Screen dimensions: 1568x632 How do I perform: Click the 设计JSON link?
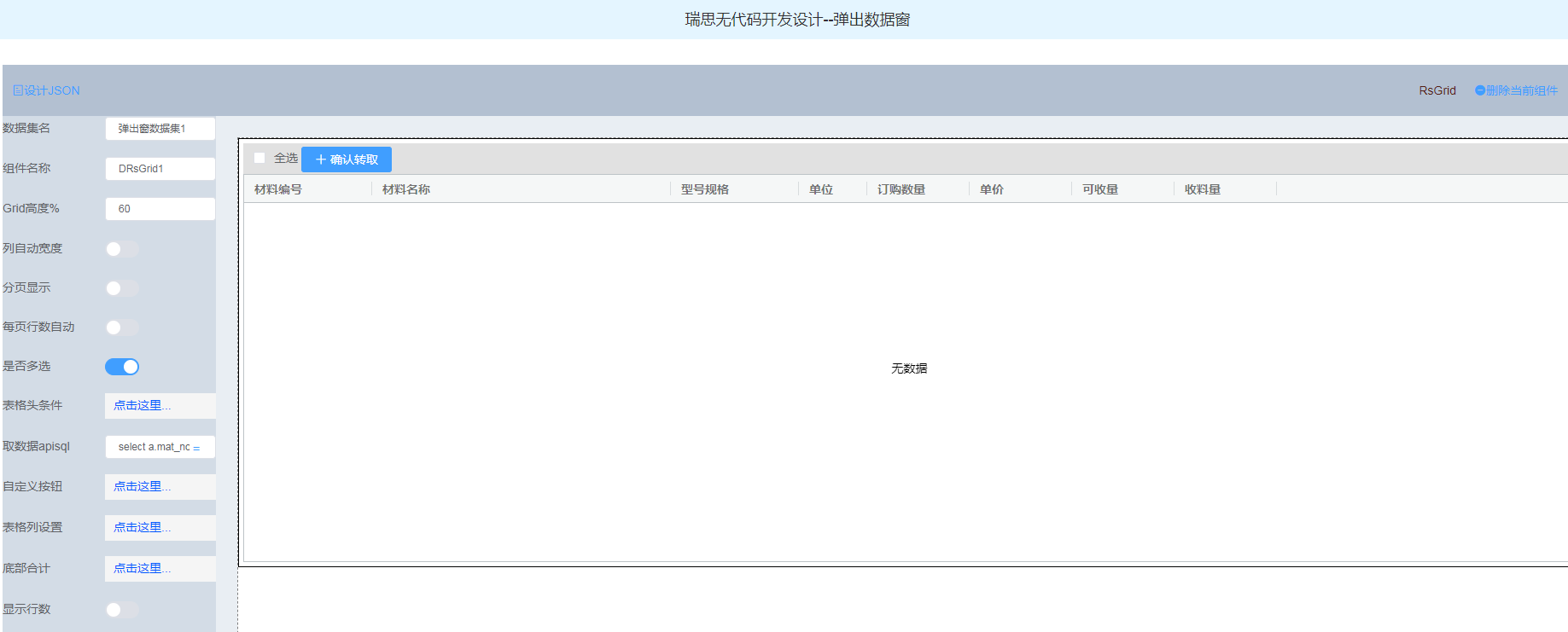click(x=46, y=90)
